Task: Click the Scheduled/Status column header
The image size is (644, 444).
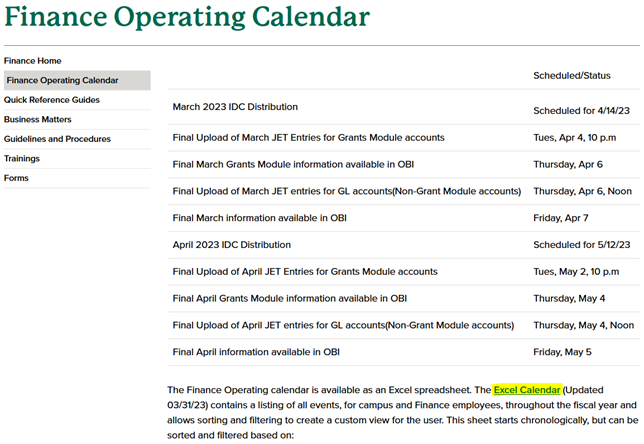Action: 574,76
